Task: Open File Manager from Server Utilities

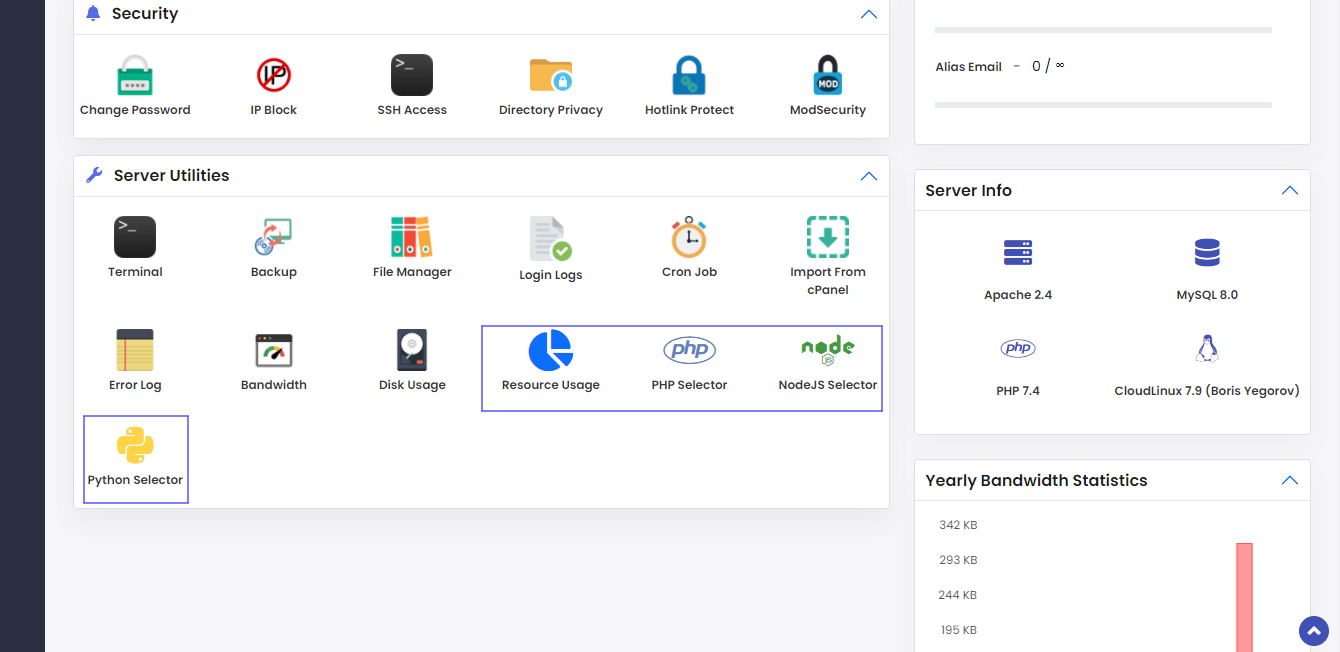Action: [411, 238]
